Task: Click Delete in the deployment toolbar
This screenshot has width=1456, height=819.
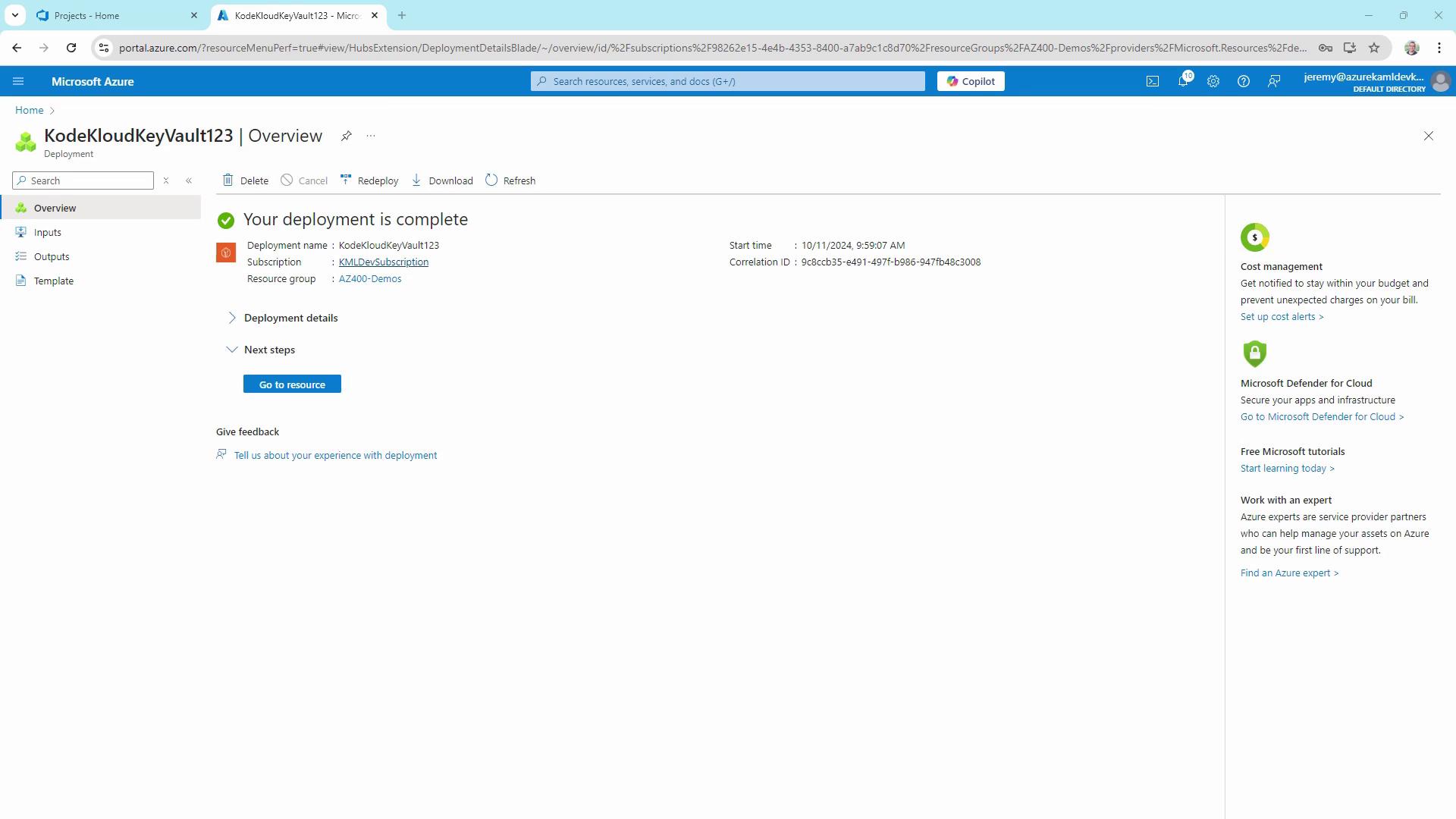Action: point(246,180)
